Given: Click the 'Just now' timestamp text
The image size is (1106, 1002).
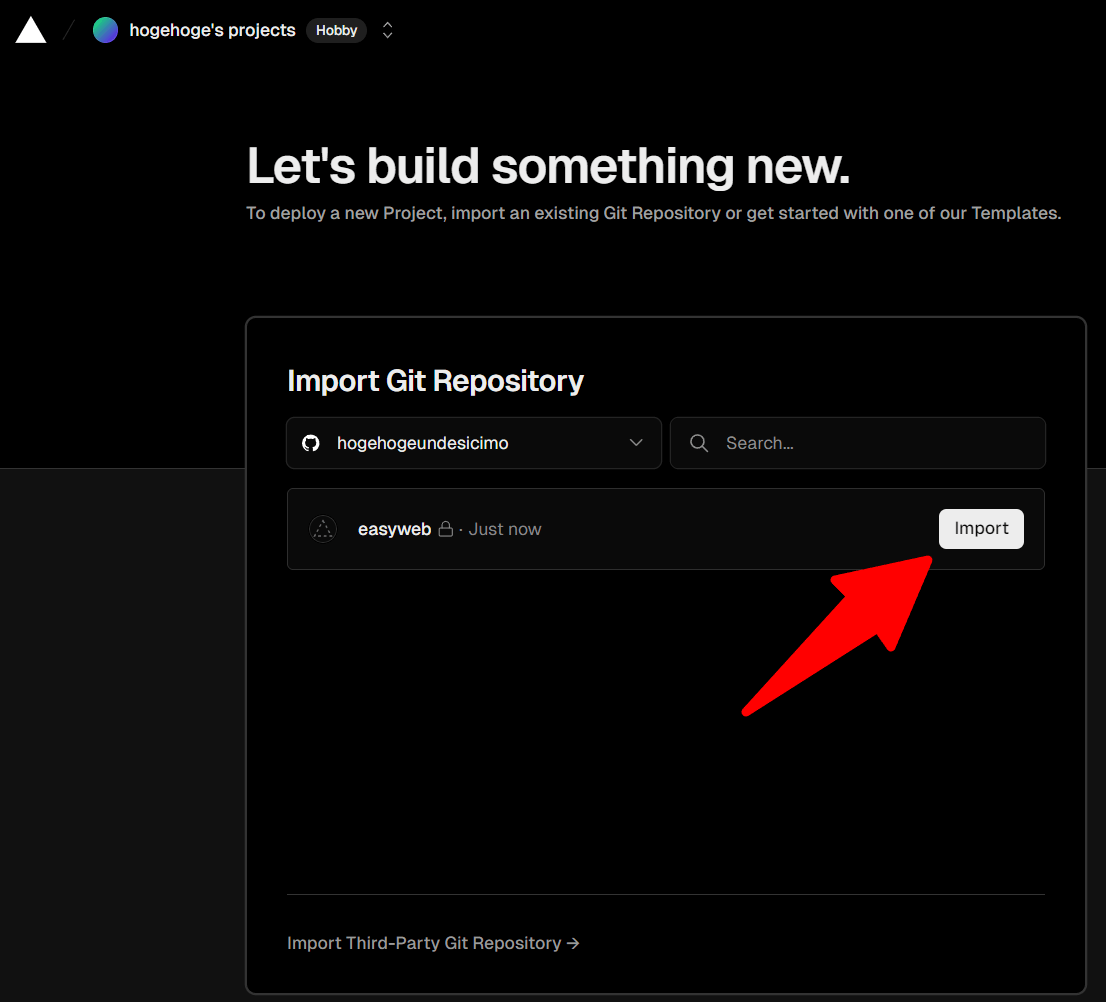Looking at the screenshot, I should pos(505,529).
